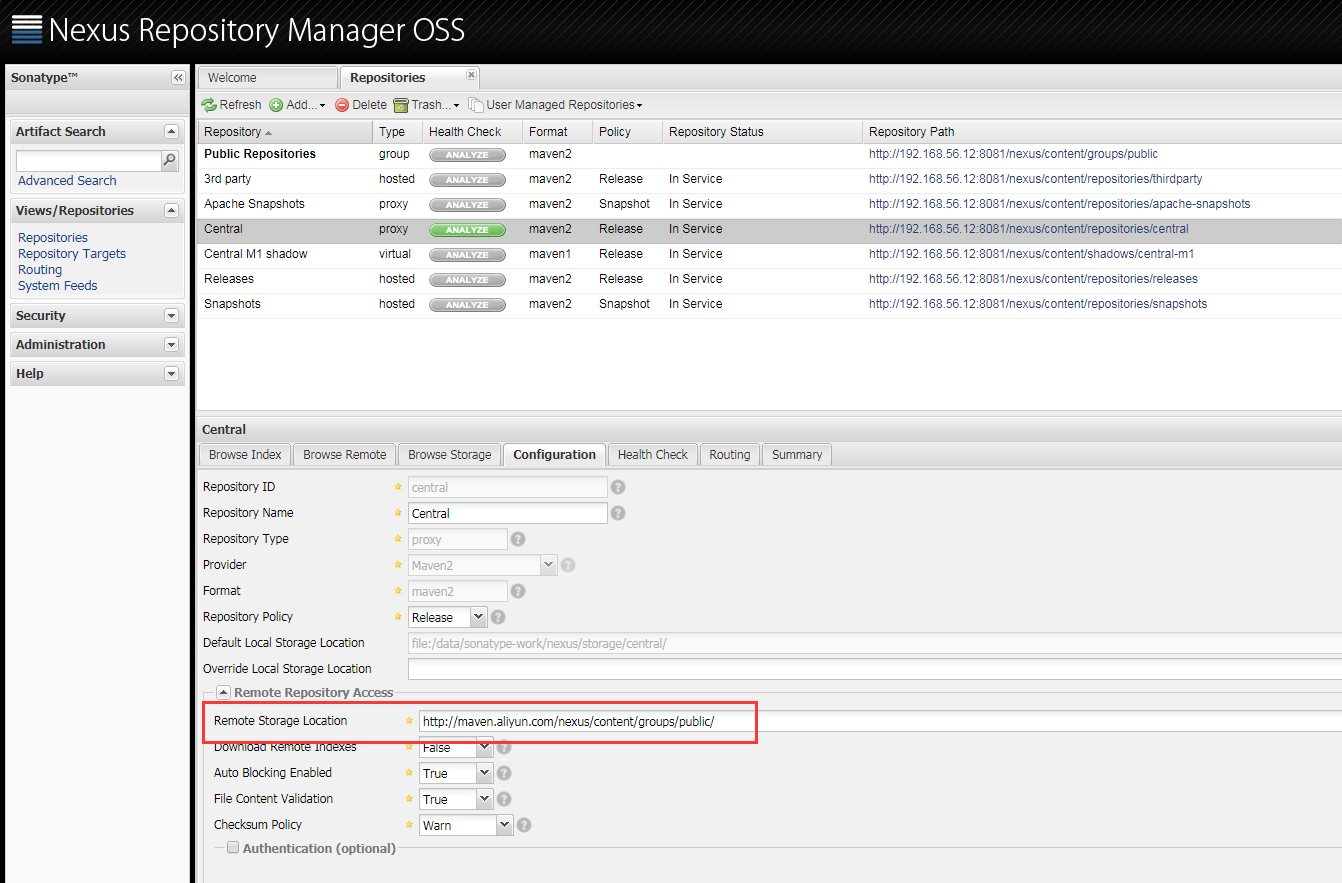Open the Repository Targets link
The image size is (1342, 883).
[x=72, y=254]
